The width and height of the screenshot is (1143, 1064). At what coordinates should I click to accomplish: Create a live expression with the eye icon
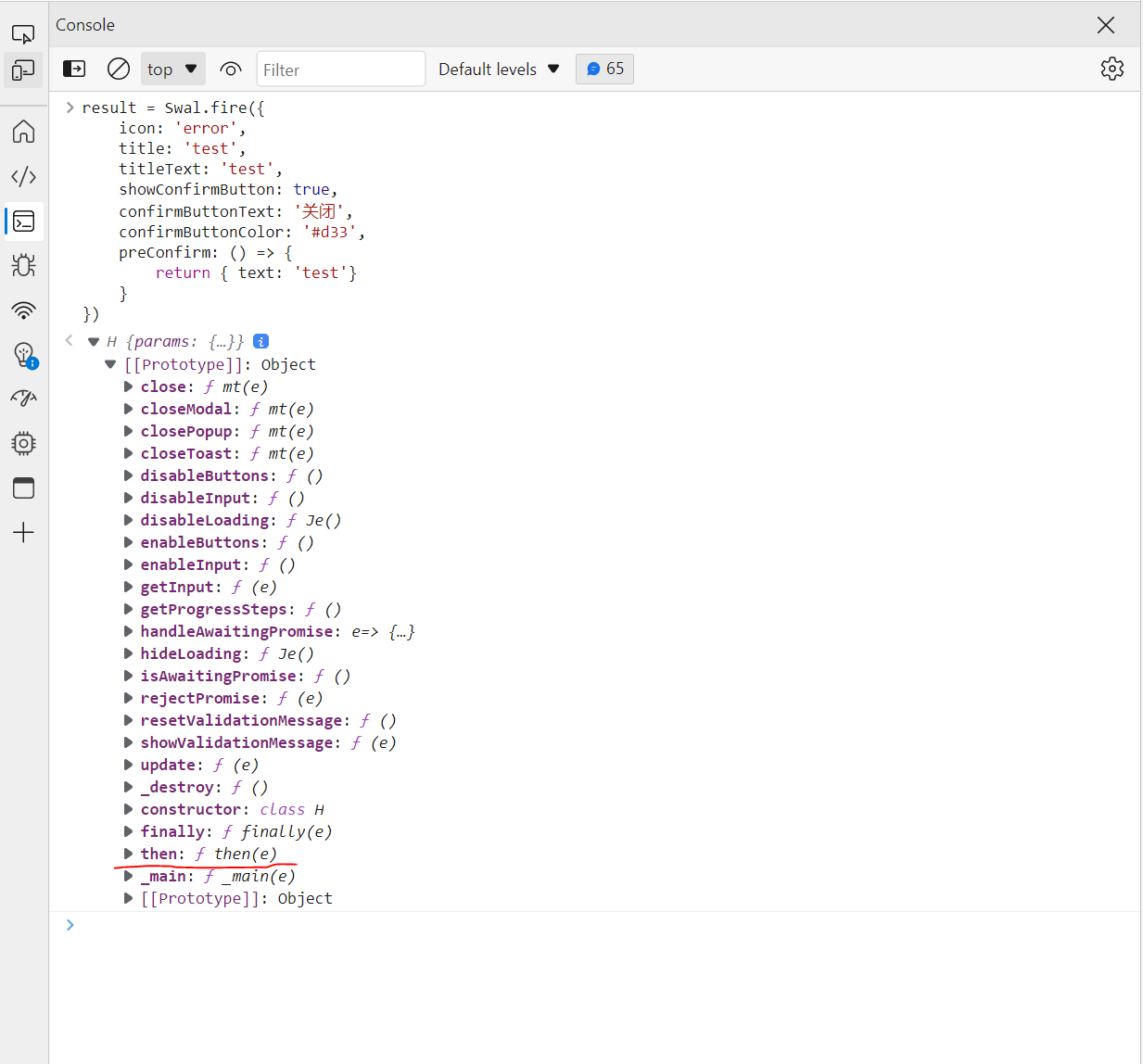[x=230, y=69]
